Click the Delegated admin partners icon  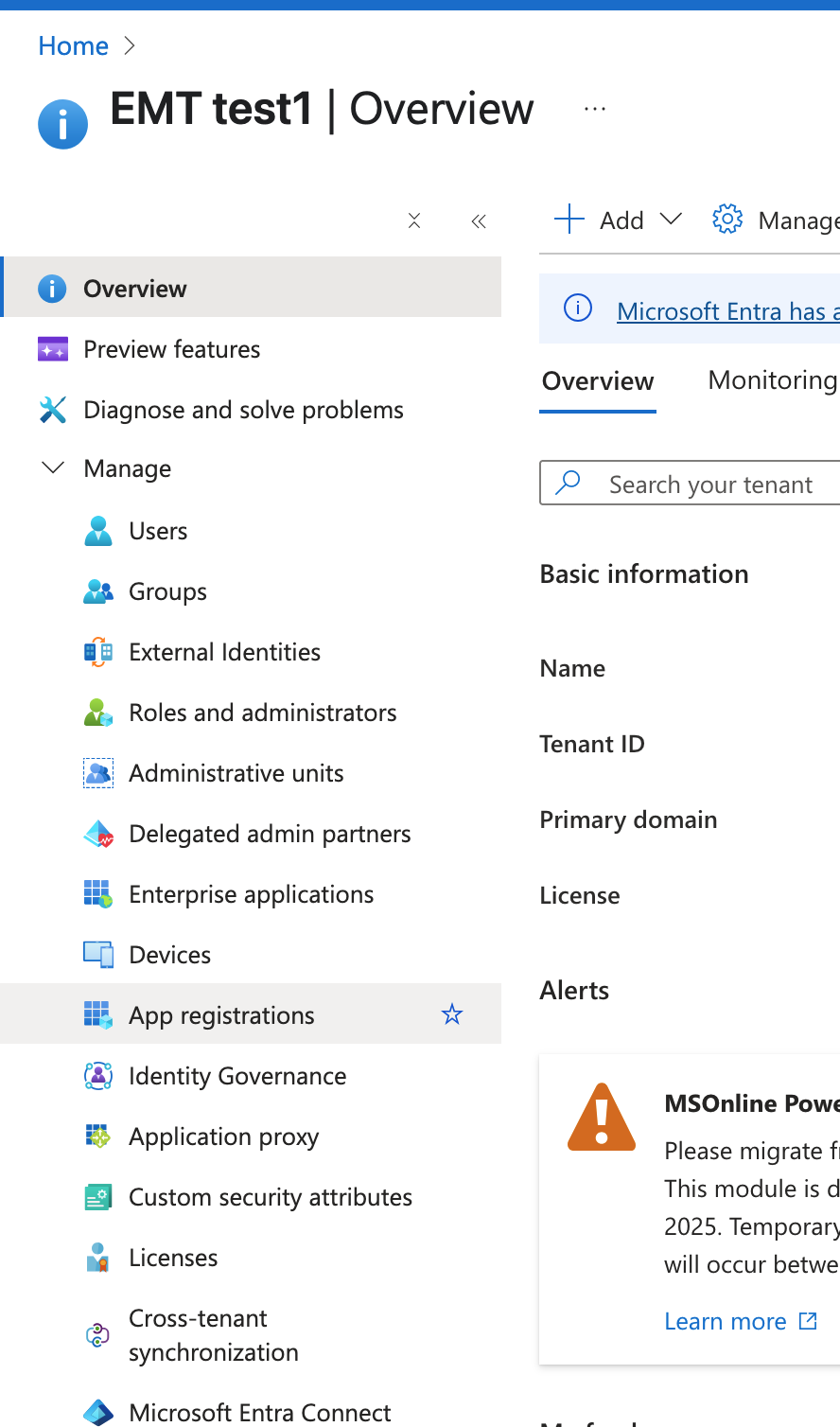click(98, 834)
